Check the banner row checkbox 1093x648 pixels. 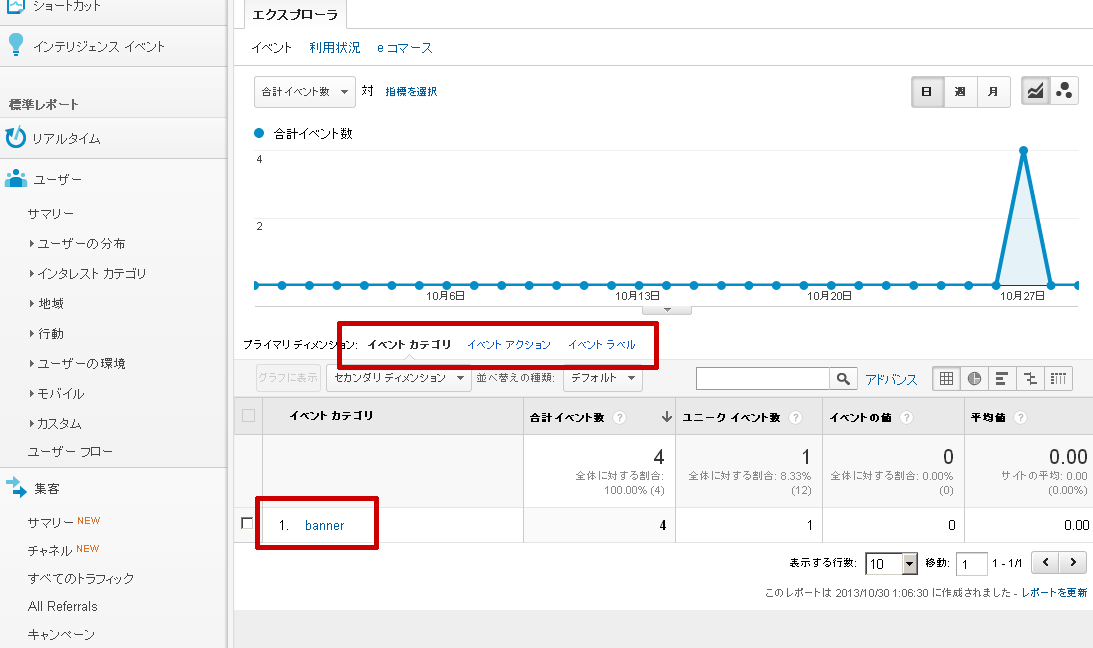pos(248,524)
